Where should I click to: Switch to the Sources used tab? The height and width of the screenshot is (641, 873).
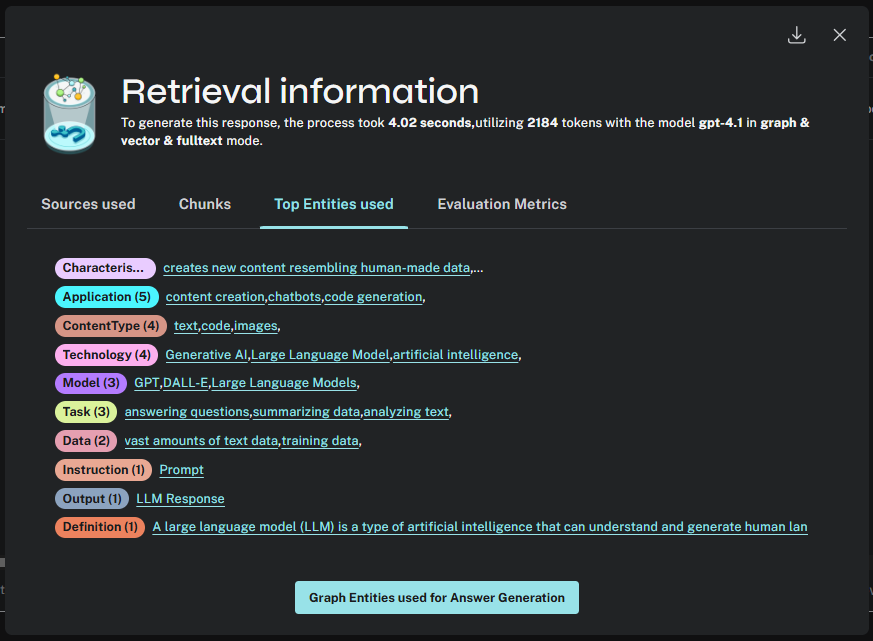[x=88, y=204]
